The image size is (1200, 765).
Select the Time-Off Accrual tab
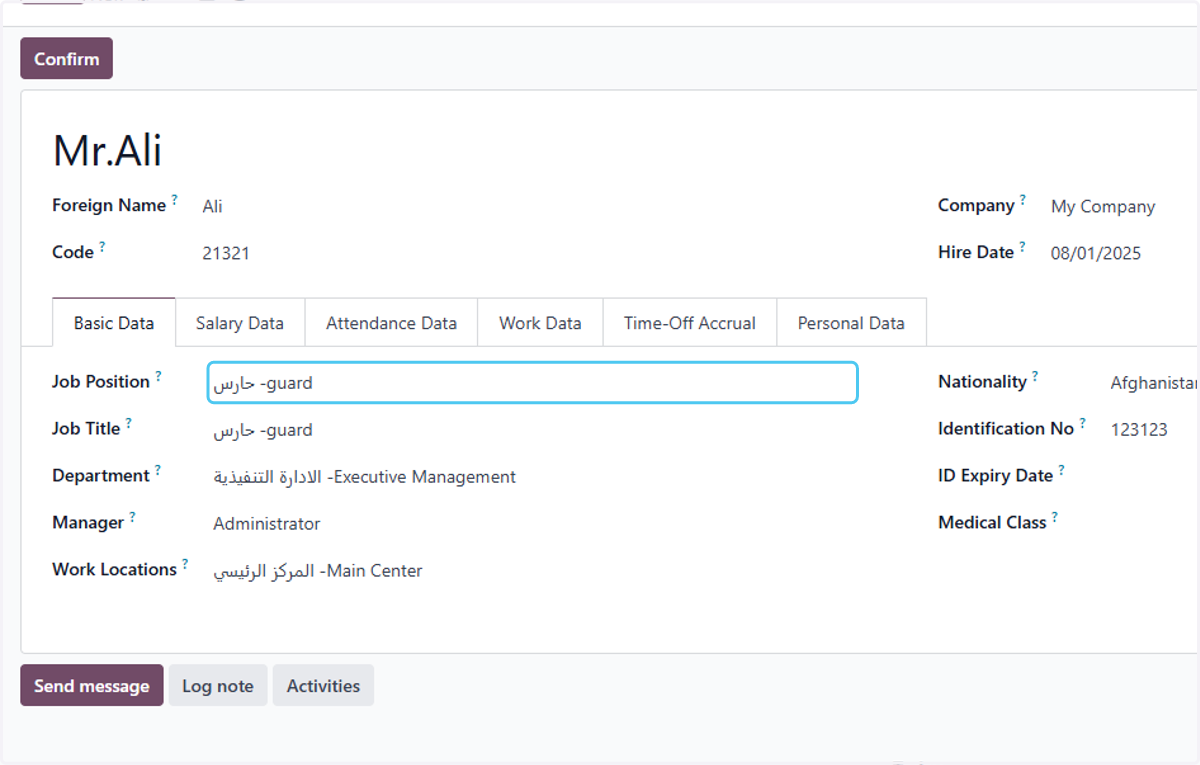click(690, 323)
